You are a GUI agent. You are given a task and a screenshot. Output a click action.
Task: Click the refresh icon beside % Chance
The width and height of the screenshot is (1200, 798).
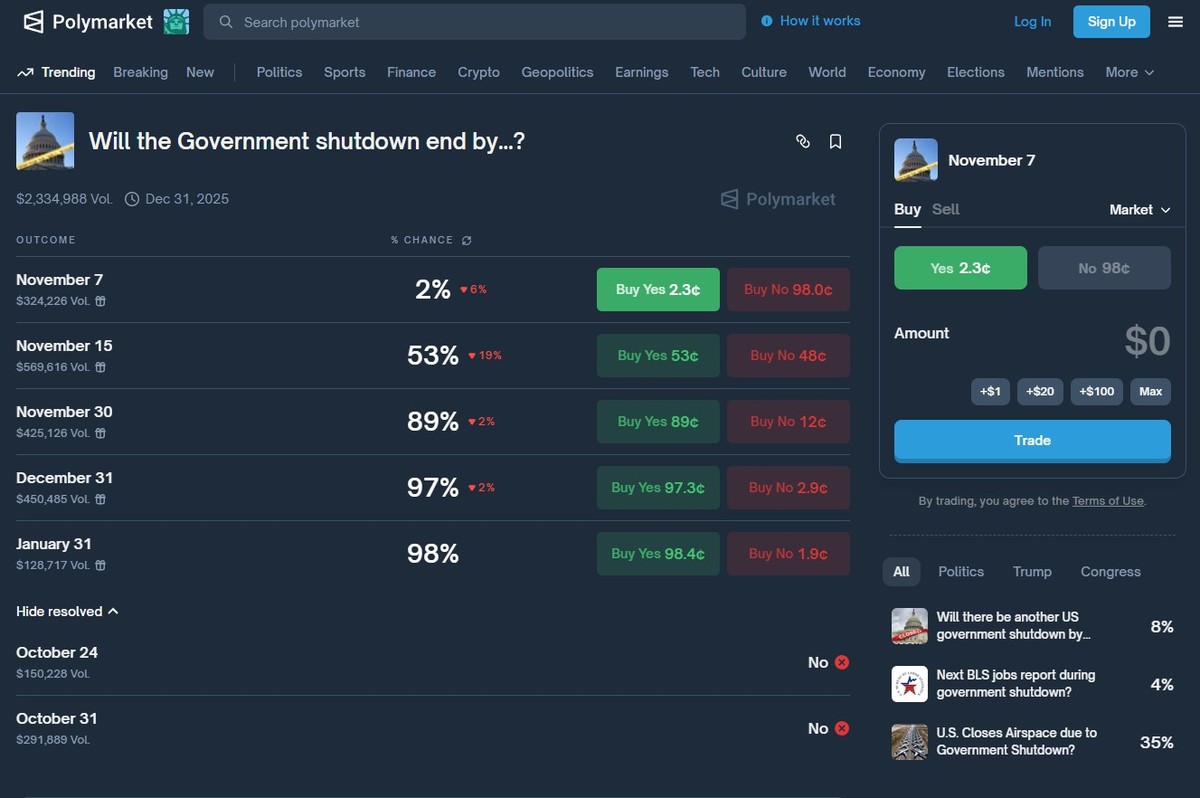click(466, 240)
